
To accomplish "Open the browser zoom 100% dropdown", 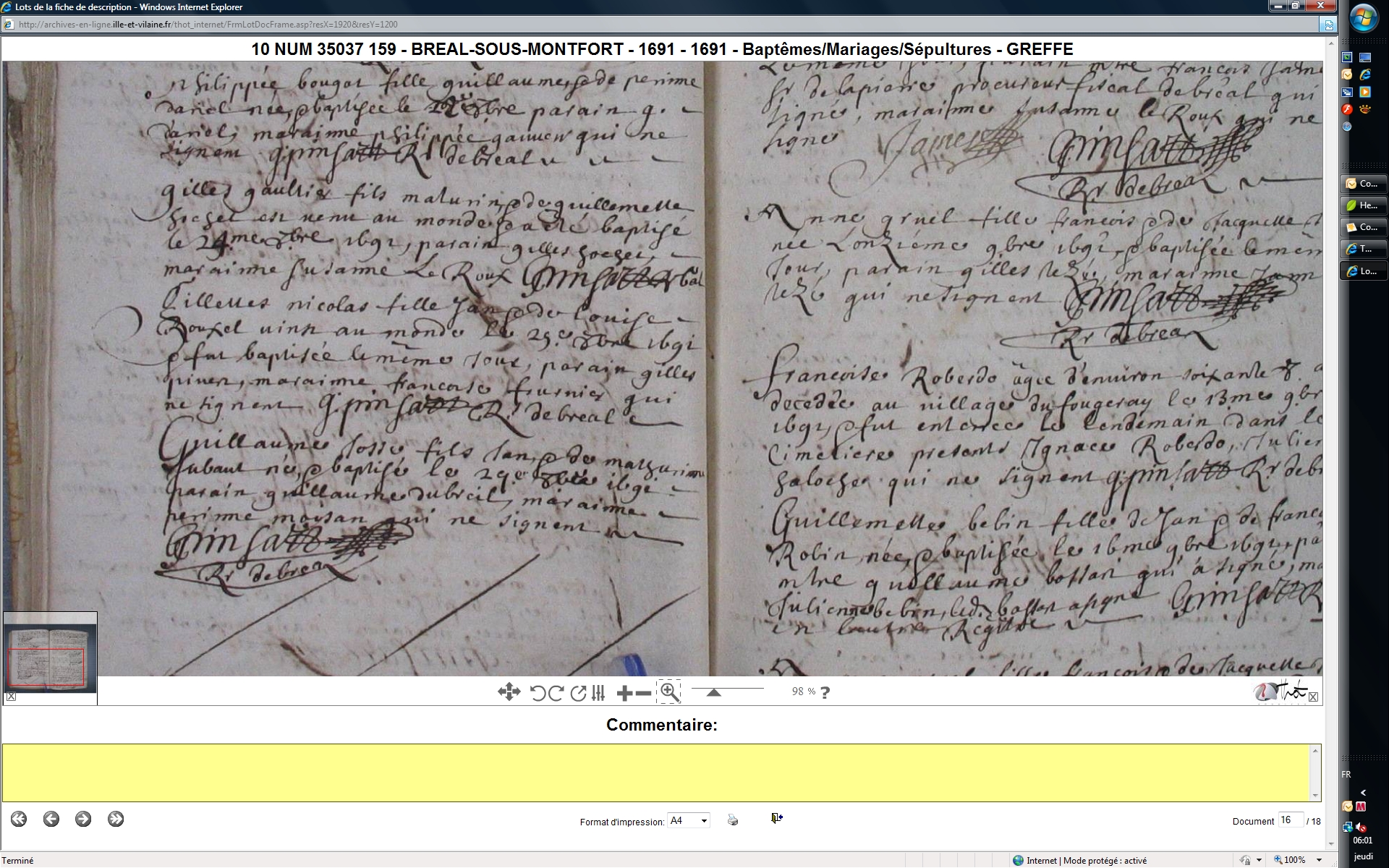I will point(1318,860).
